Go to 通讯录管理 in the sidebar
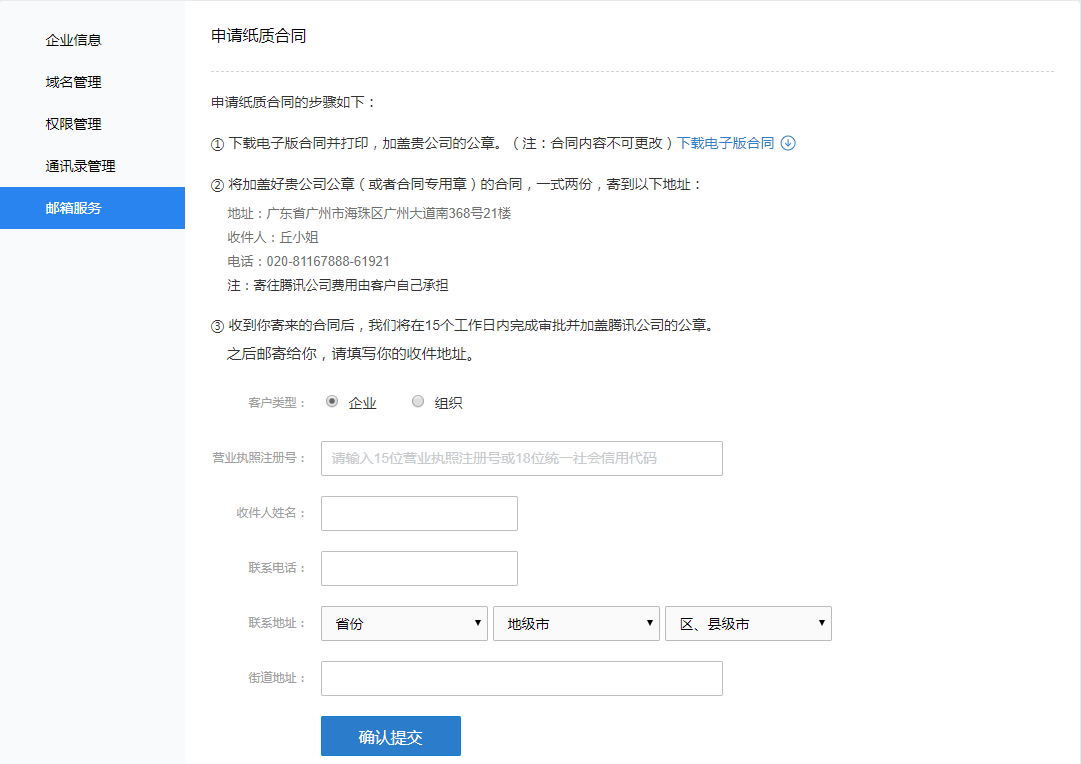 [x=80, y=166]
